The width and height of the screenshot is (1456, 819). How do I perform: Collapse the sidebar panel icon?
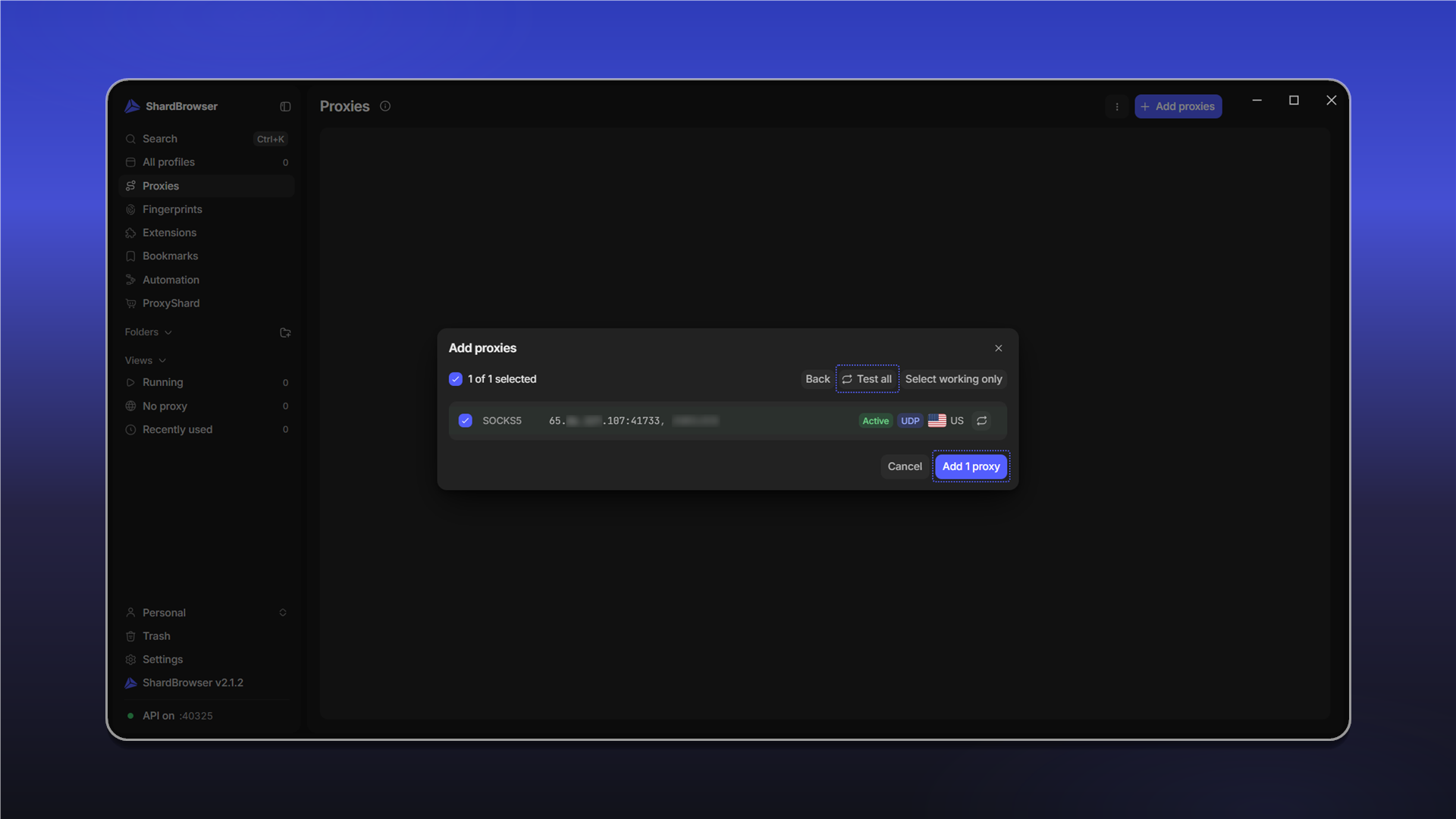[285, 107]
